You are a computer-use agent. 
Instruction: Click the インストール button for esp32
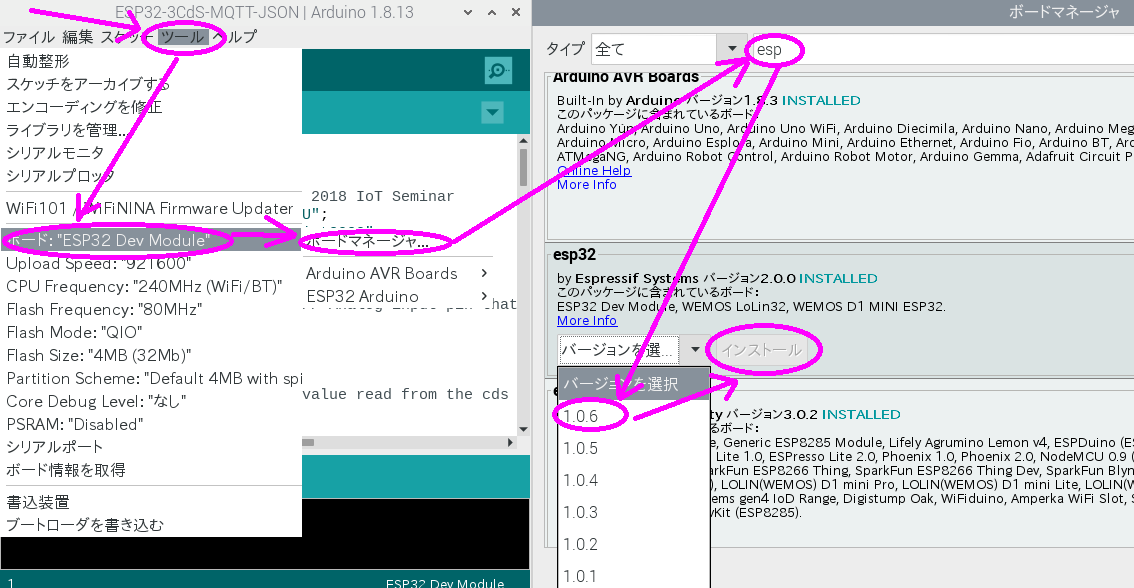click(762, 350)
